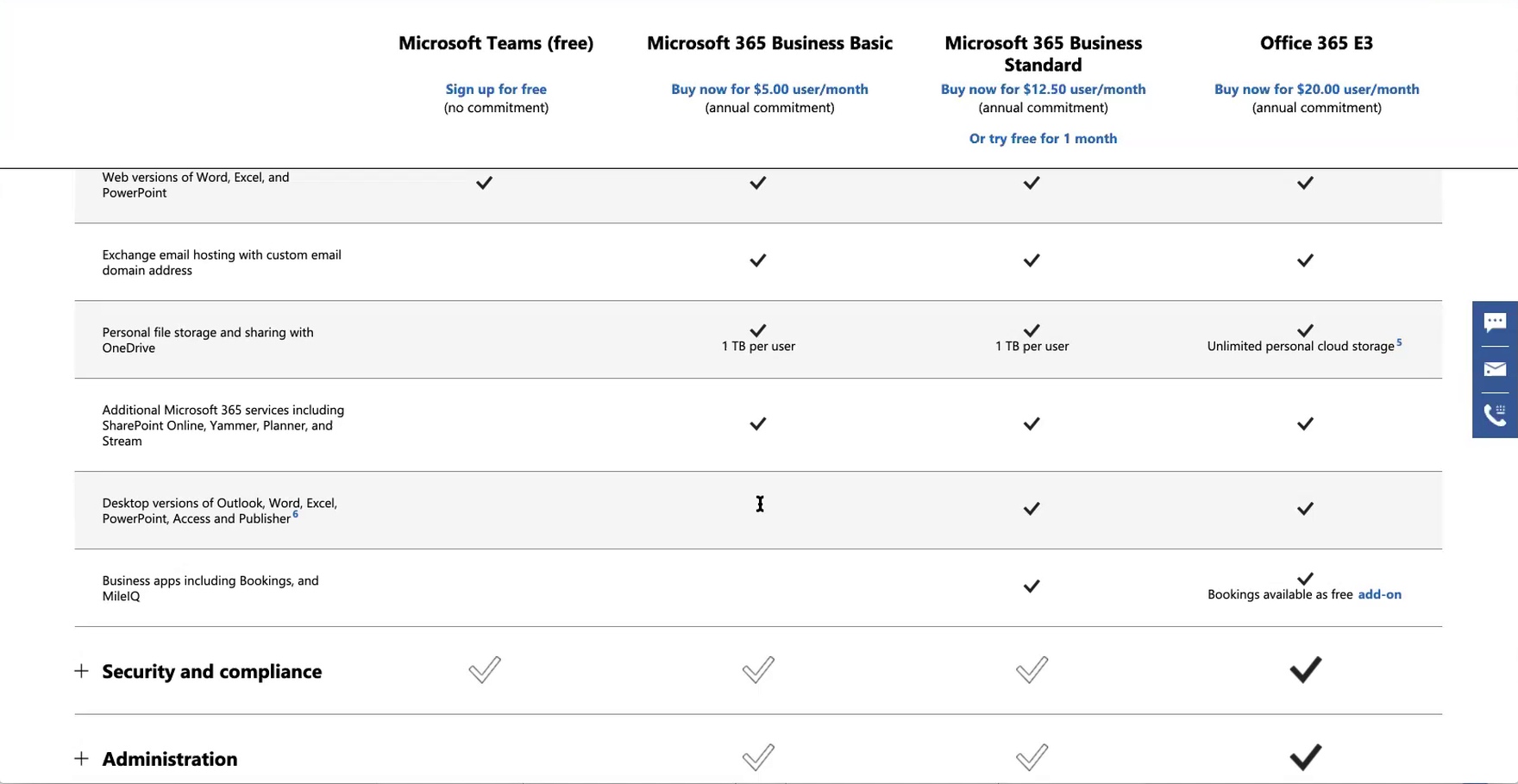Click Office 365 E3 Security and compliance checkmark
The image size is (1518, 784).
pos(1305,670)
